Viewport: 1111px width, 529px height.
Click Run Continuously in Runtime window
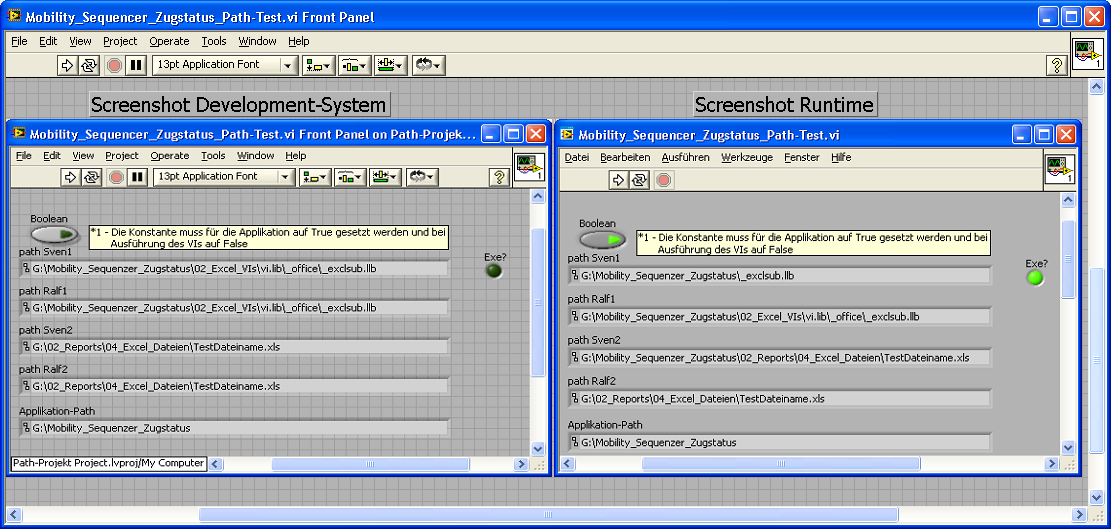tap(639, 180)
